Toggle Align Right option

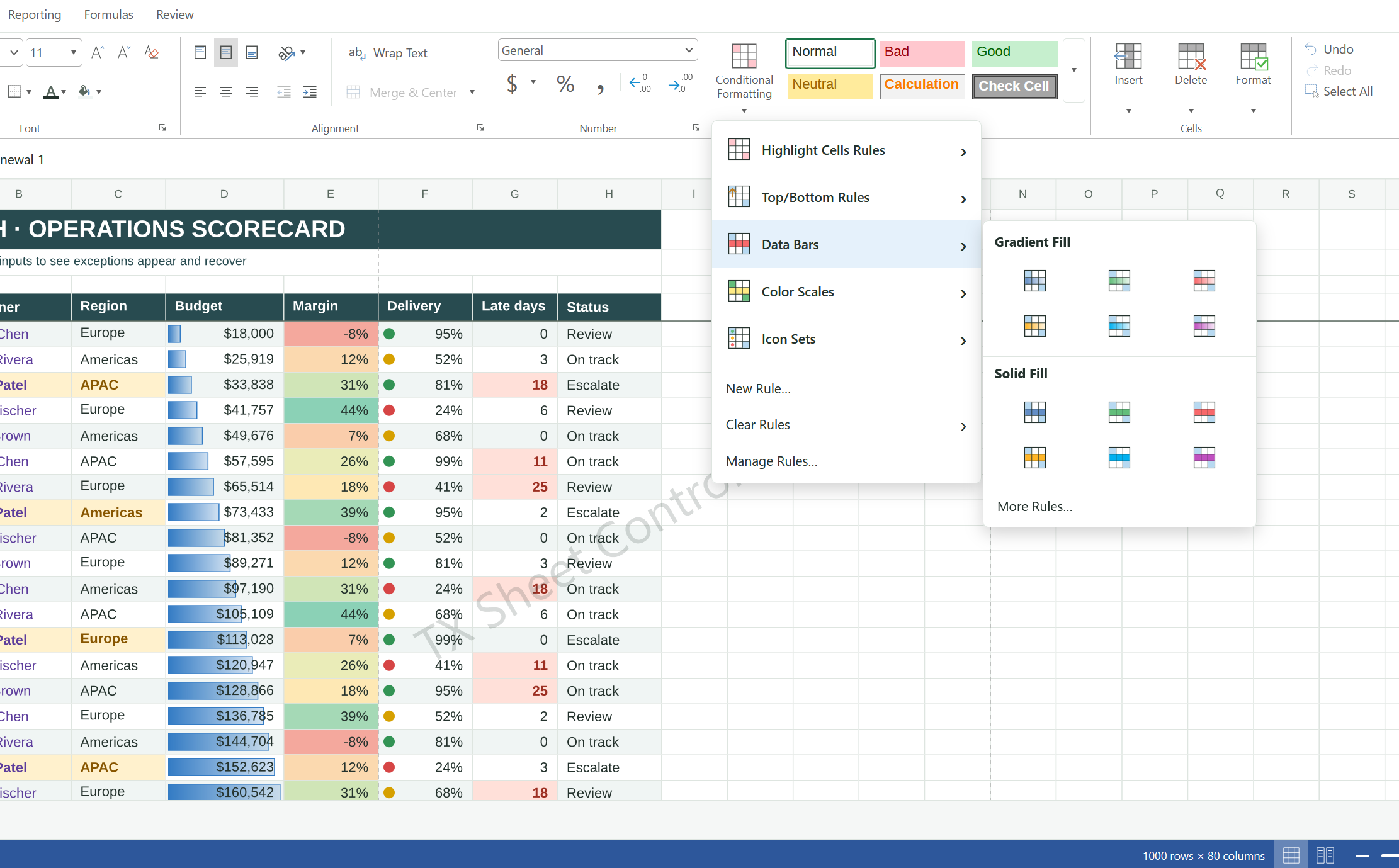tap(252, 93)
